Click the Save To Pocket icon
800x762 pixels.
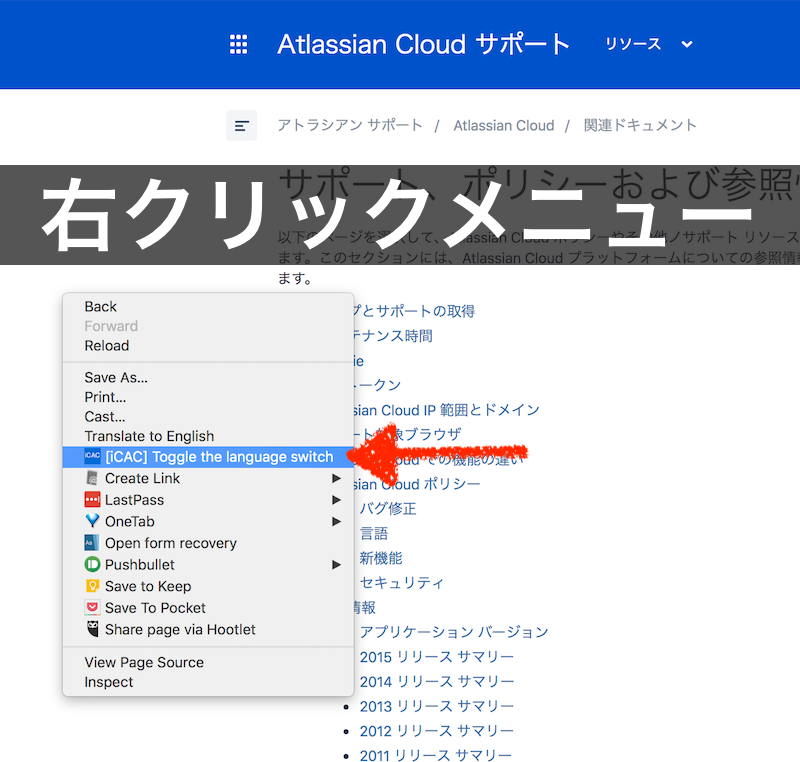pyautogui.click(x=92, y=607)
